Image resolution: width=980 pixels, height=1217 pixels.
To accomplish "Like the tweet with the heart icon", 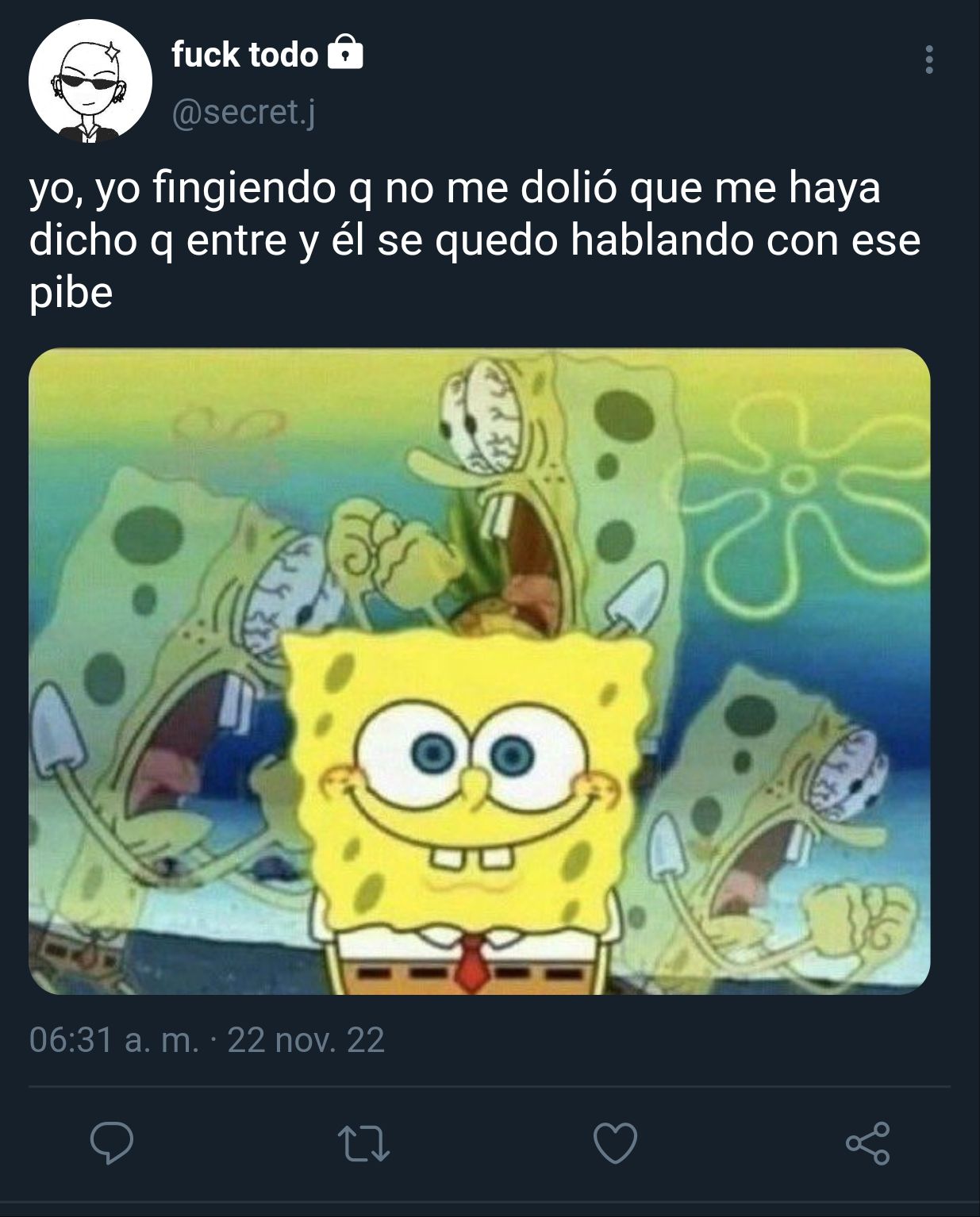I will tap(615, 1144).
